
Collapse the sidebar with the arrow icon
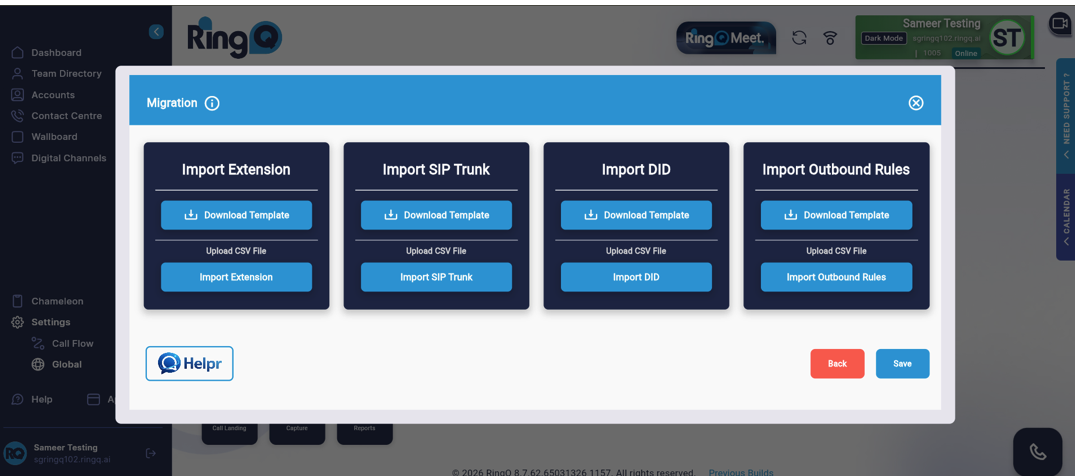point(157,32)
